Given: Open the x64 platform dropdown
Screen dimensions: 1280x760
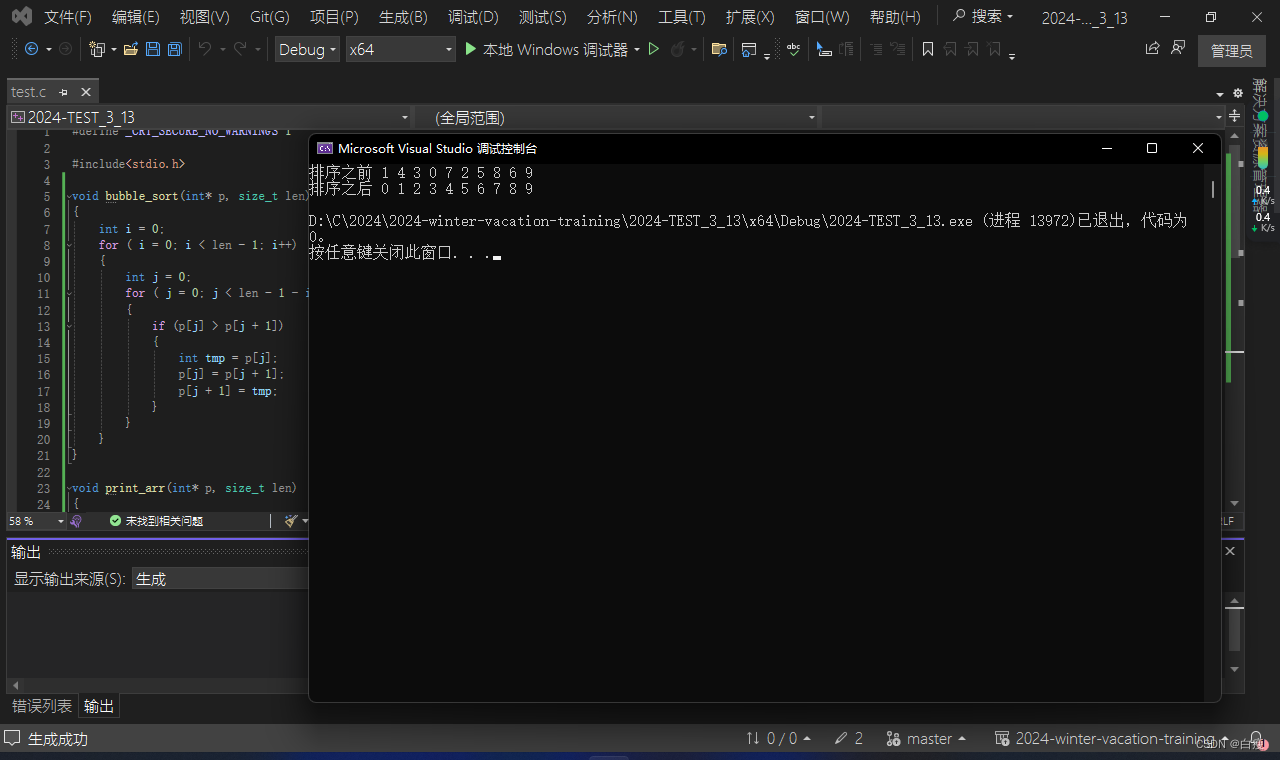Looking at the screenshot, I should tap(400, 49).
